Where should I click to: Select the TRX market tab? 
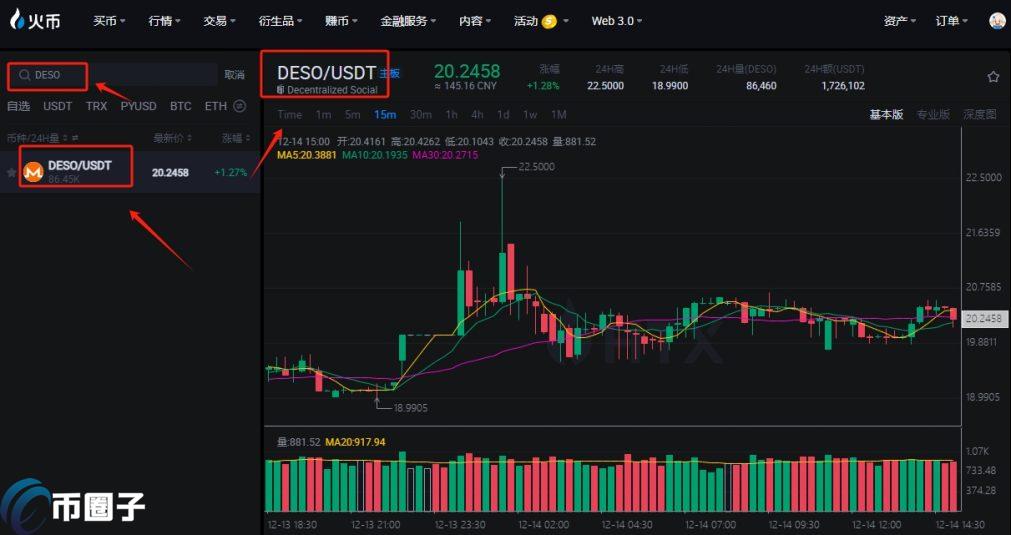pyautogui.click(x=96, y=106)
